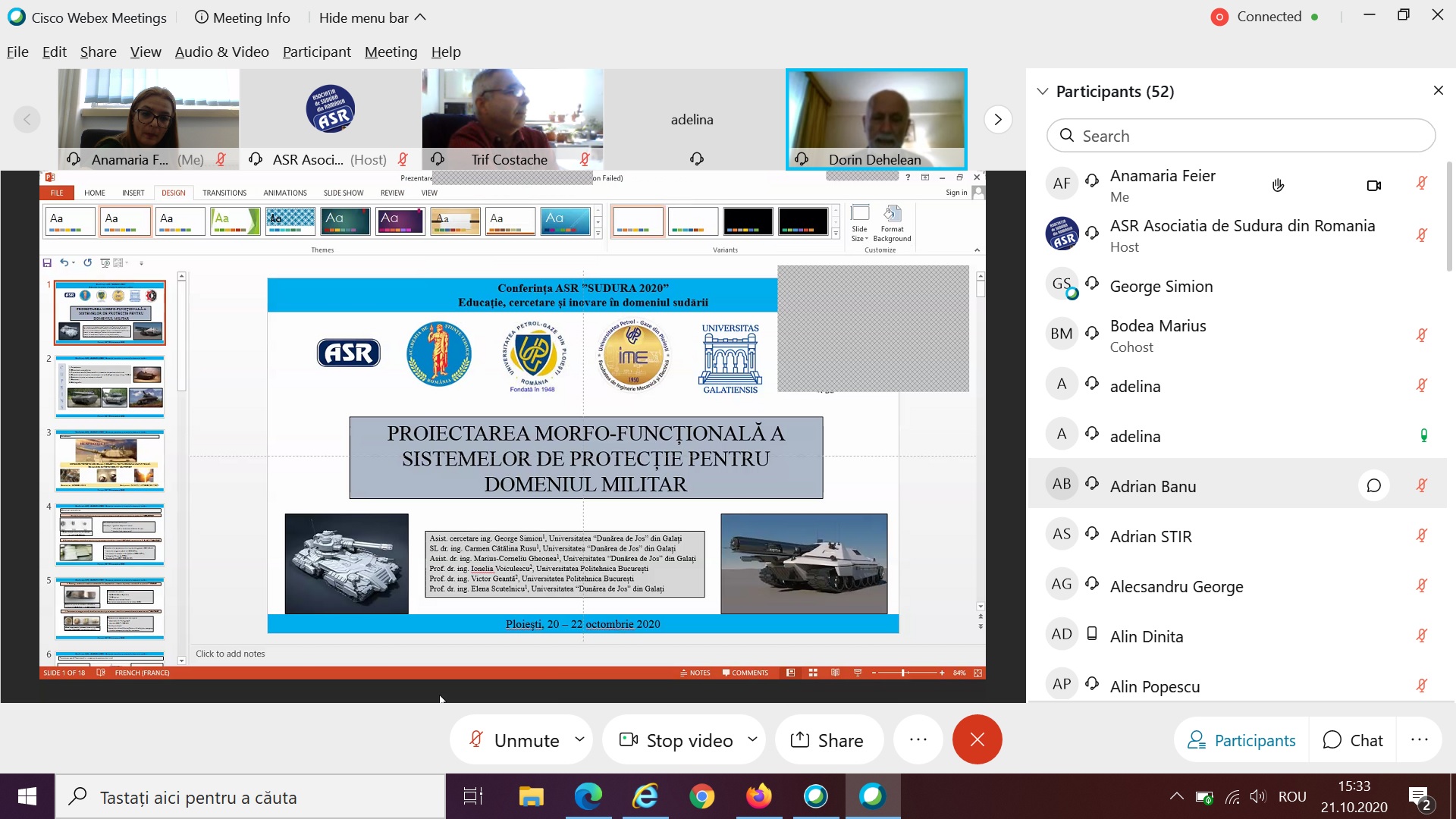The height and width of the screenshot is (819, 1456).
Task: Open the Audio & Video menu
Action: pos(221,52)
